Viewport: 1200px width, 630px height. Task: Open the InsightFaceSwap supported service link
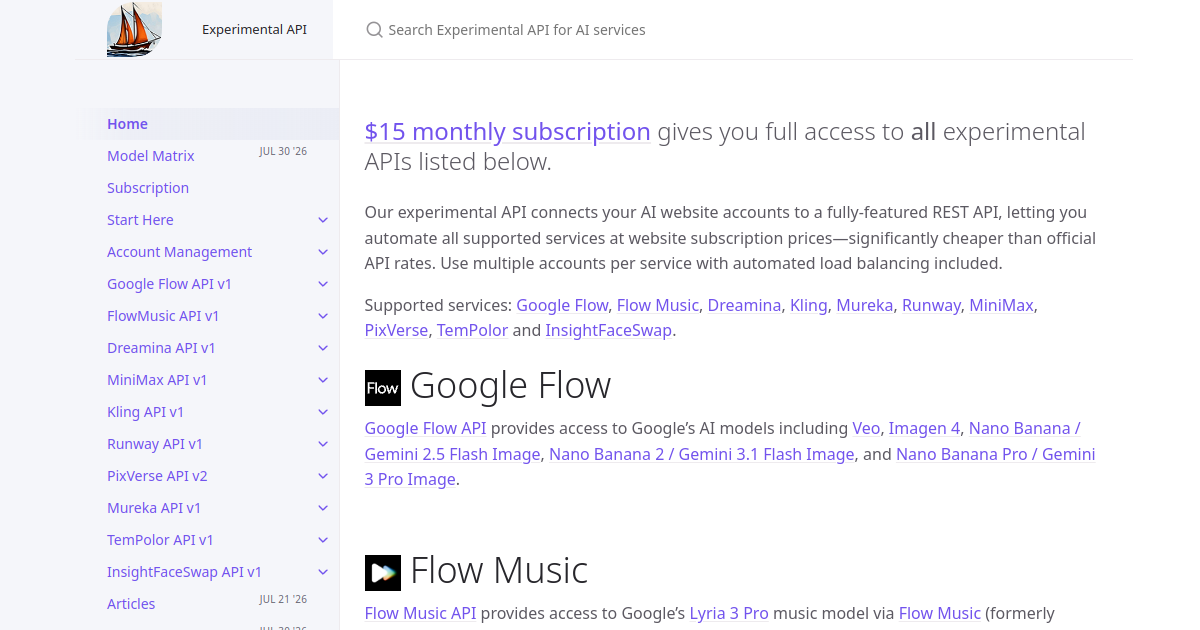pos(609,330)
